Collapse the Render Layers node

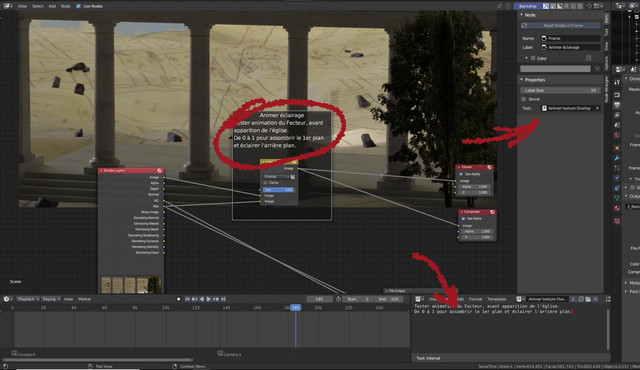pyautogui.click(x=101, y=171)
